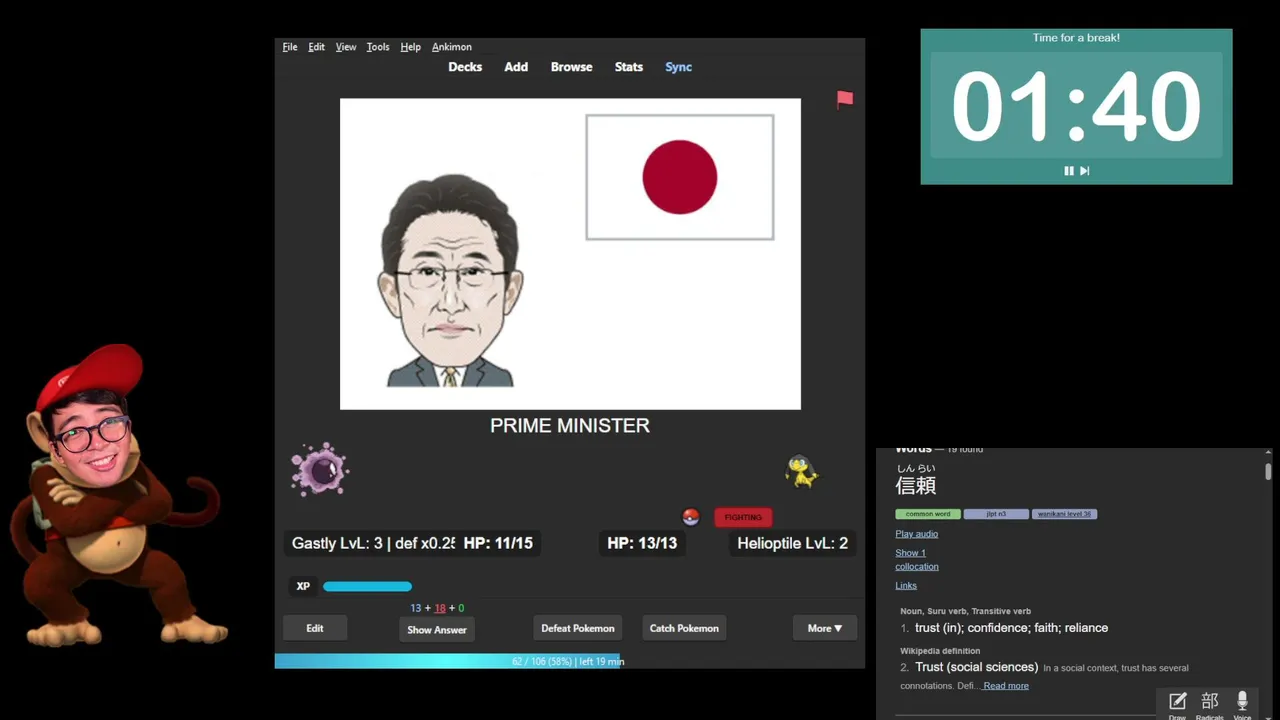Click the prime minister caricature image

pos(450,280)
